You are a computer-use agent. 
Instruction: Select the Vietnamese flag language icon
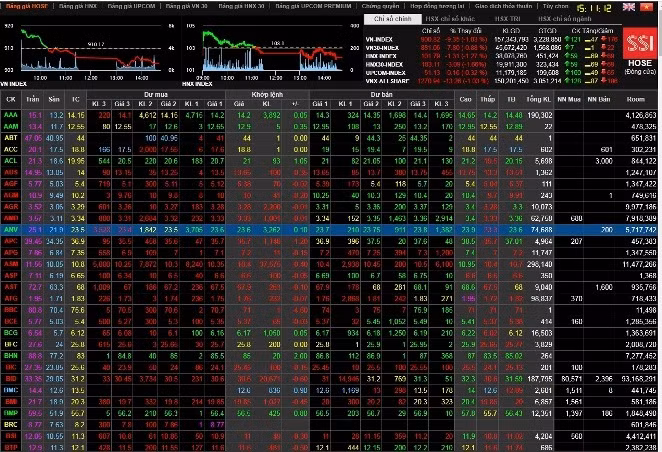click(646, 7)
